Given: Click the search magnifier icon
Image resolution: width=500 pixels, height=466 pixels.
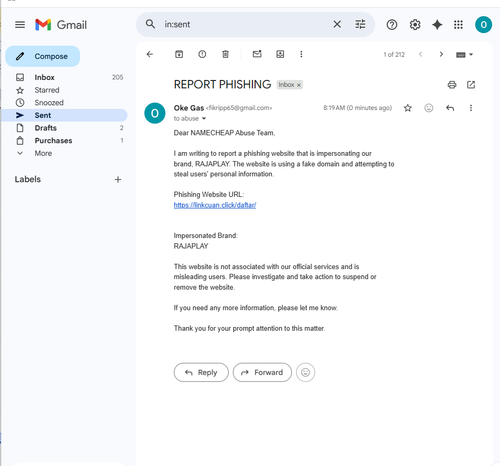Looking at the screenshot, I should pos(150,24).
